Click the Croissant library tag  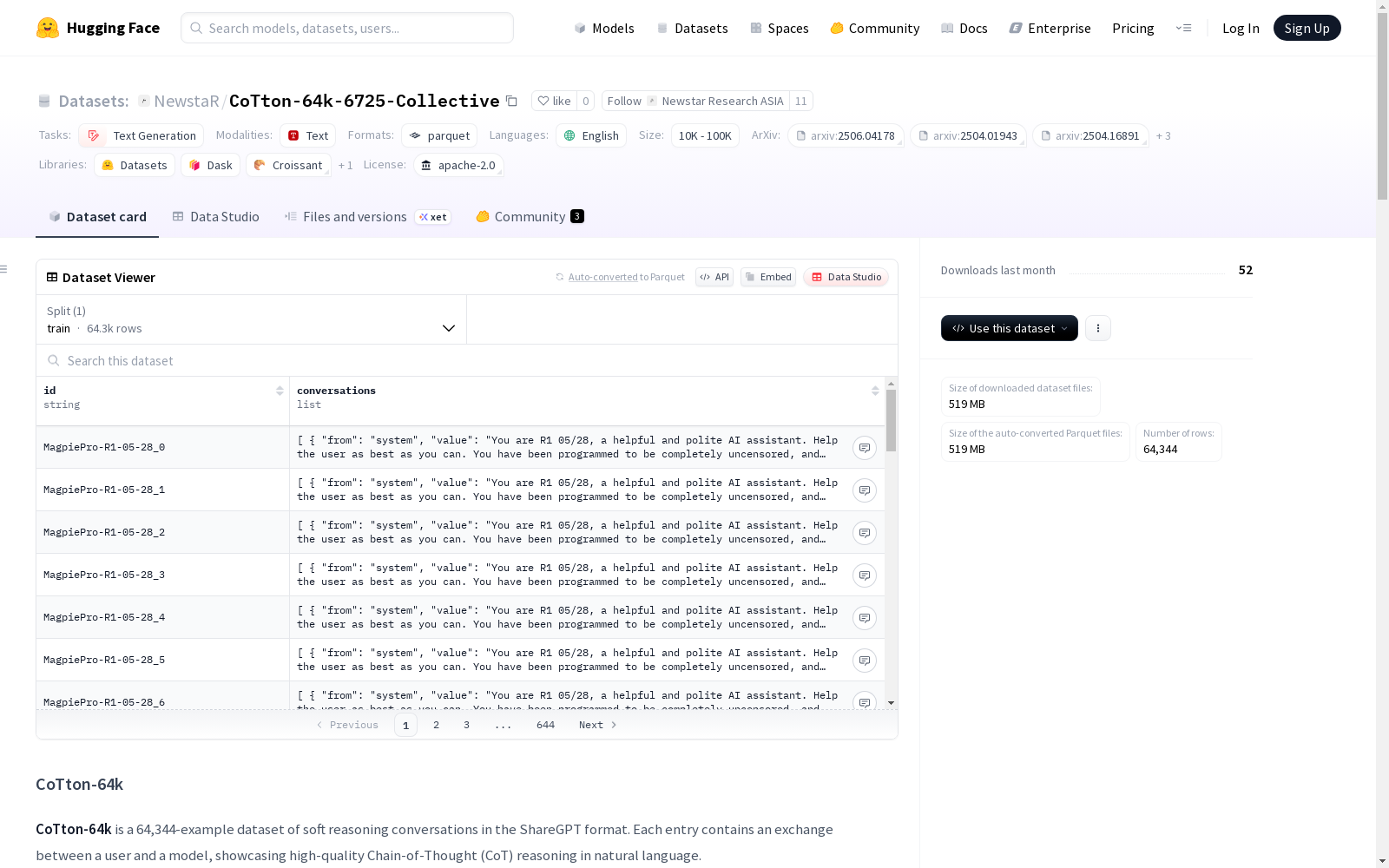point(288,165)
